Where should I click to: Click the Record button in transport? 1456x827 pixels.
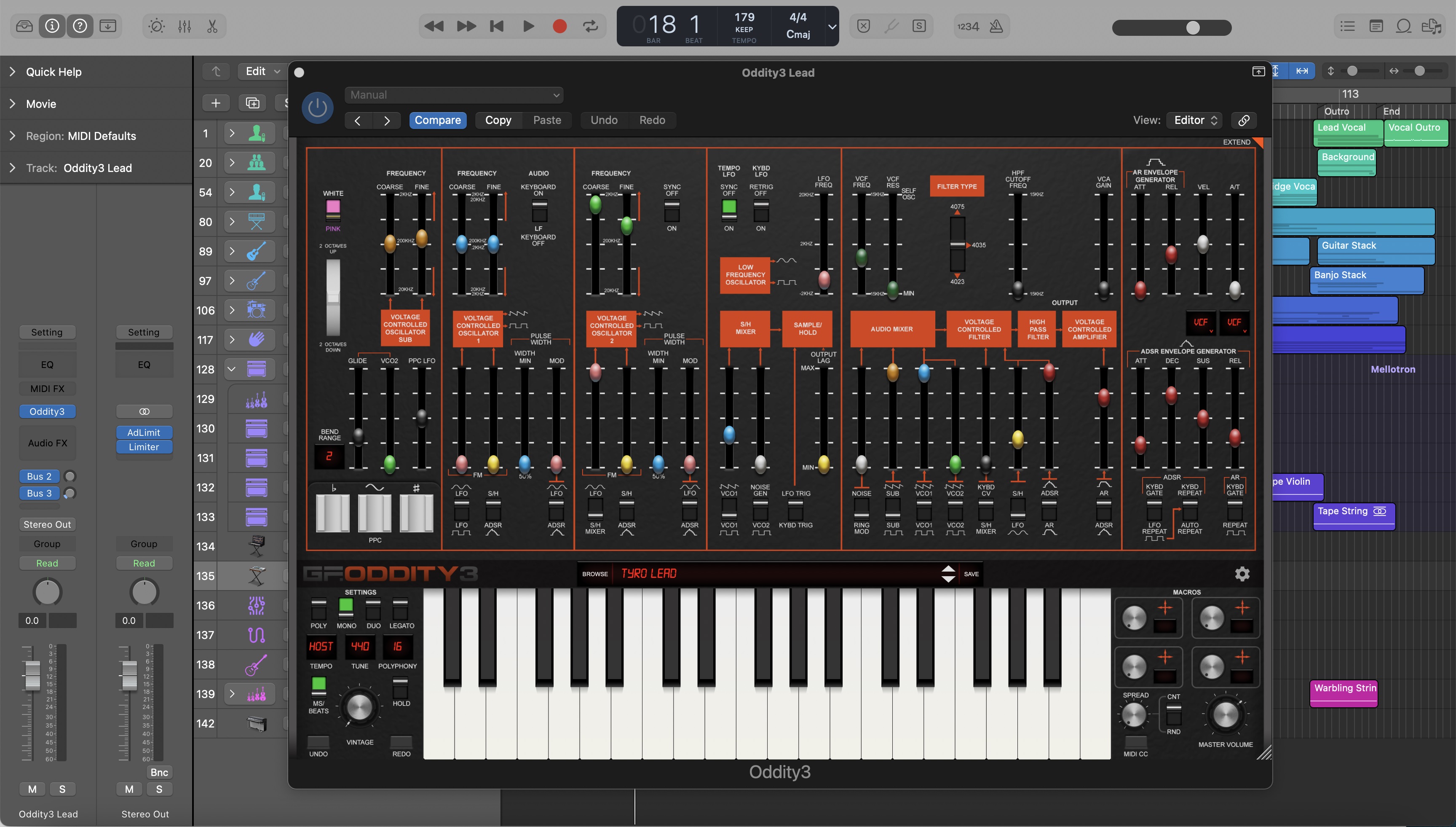(x=559, y=26)
